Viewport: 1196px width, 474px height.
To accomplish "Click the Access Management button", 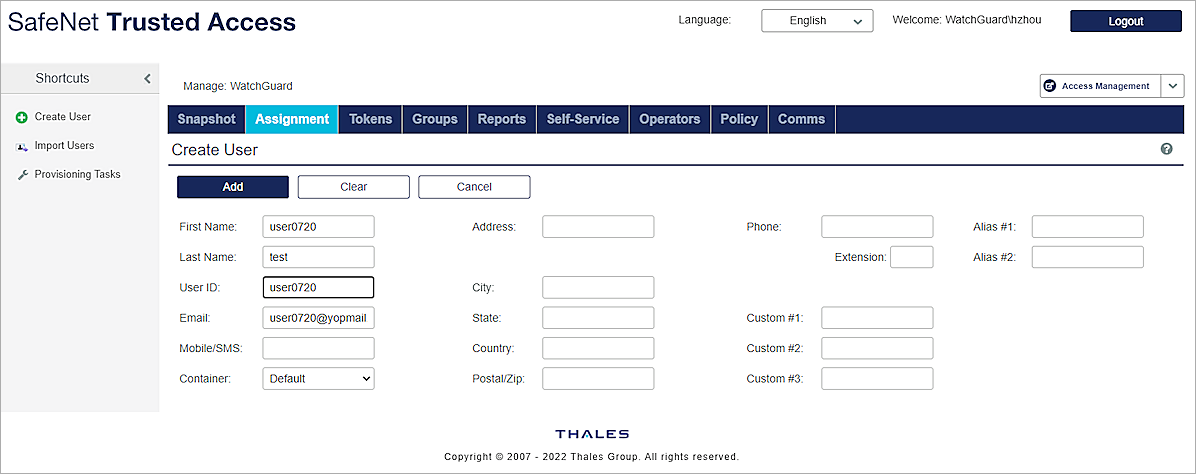I will (1100, 86).
